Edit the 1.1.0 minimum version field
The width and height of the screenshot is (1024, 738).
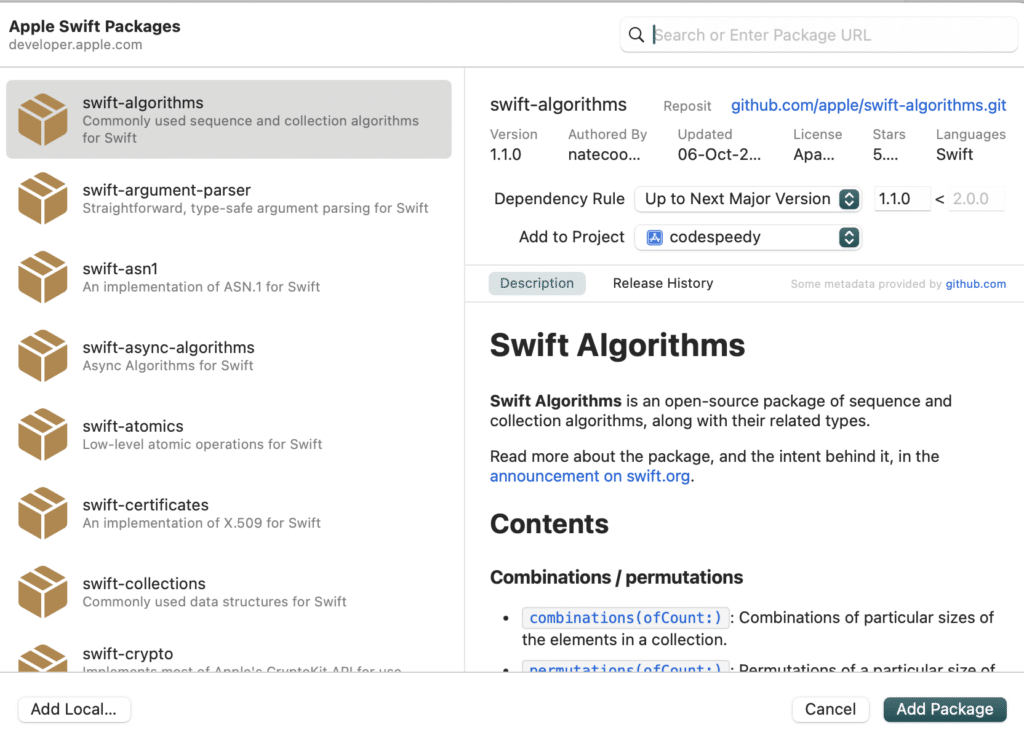[x=901, y=199]
